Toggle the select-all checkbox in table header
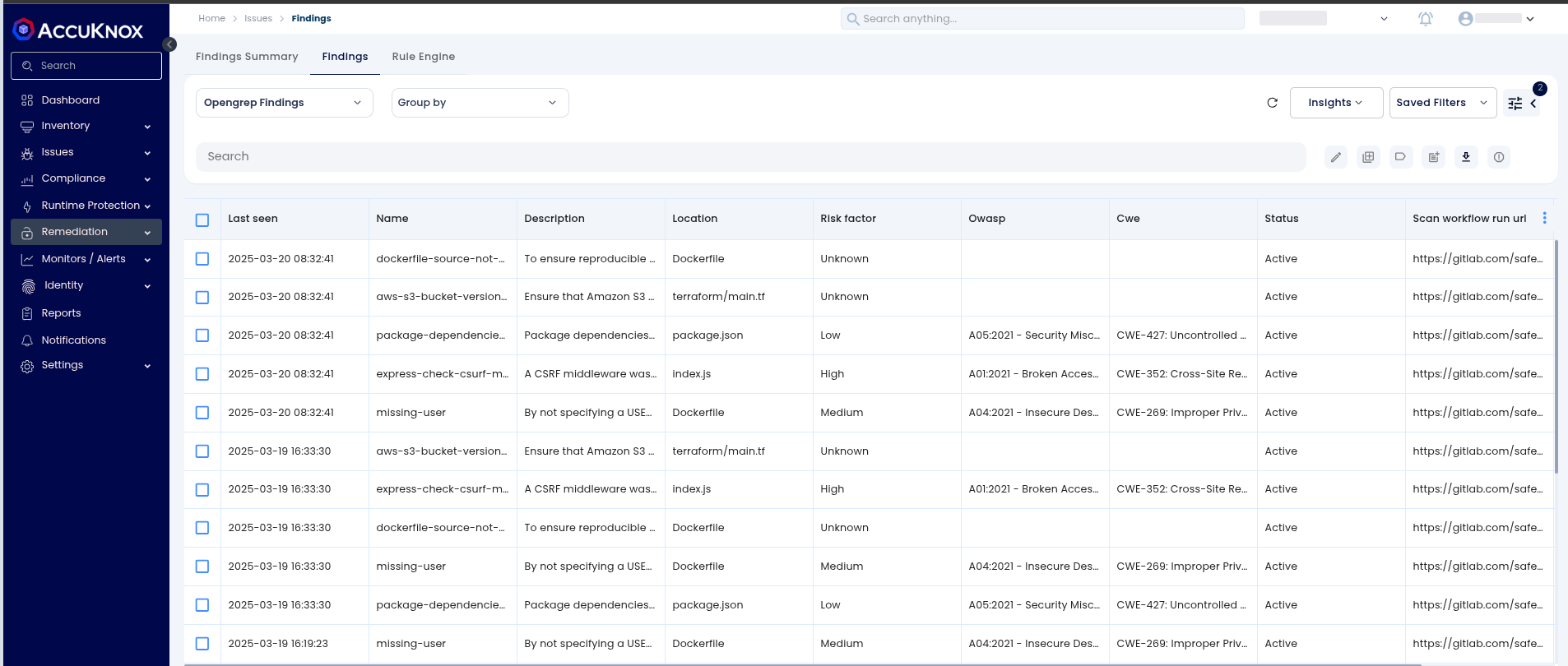The image size is (1568, 666). (x=202, y=220)
